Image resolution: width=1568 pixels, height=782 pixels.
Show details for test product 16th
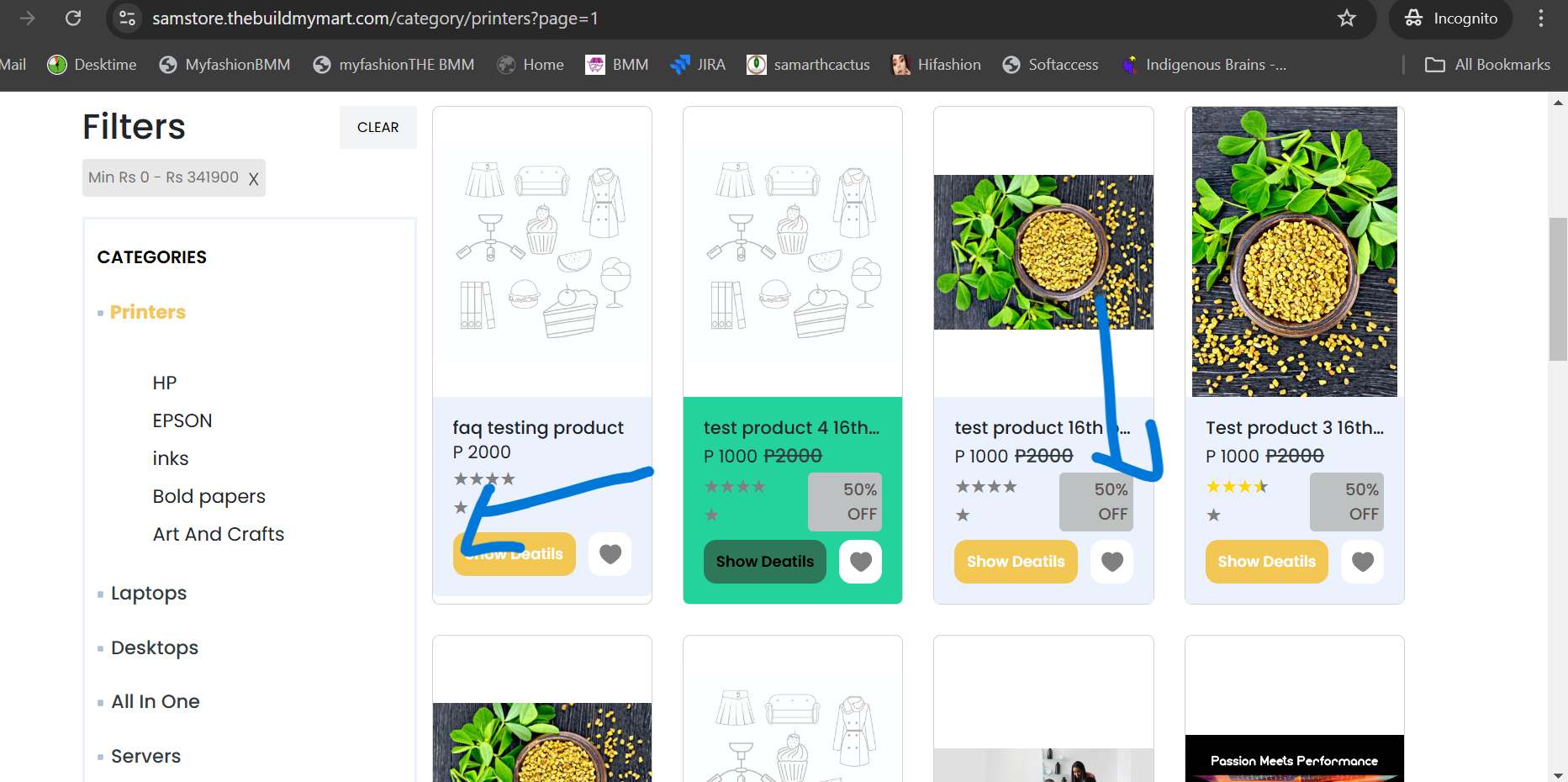(x=1016, y=562)
